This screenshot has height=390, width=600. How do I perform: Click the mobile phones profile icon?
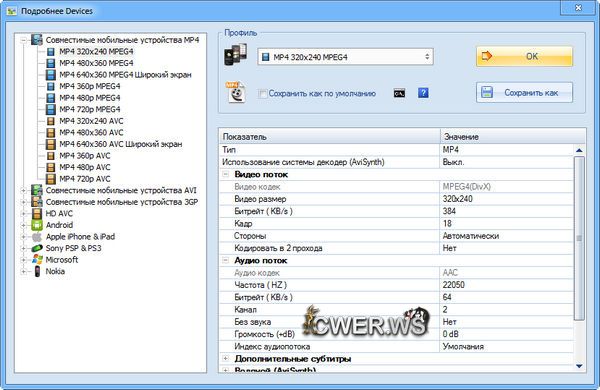tap(235, 55)
